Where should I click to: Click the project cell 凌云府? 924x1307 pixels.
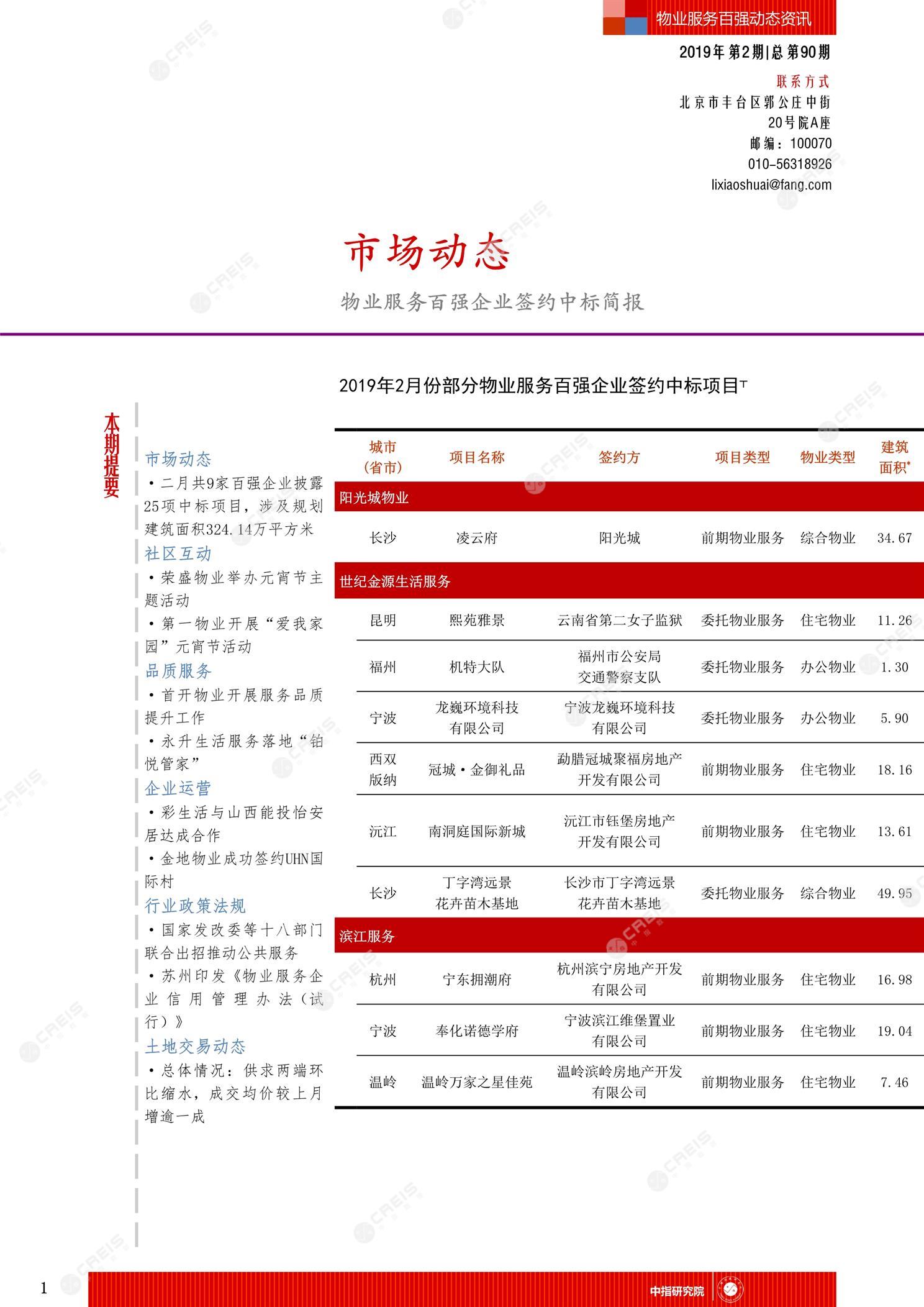pyautogui.click(x=477, y=538)
